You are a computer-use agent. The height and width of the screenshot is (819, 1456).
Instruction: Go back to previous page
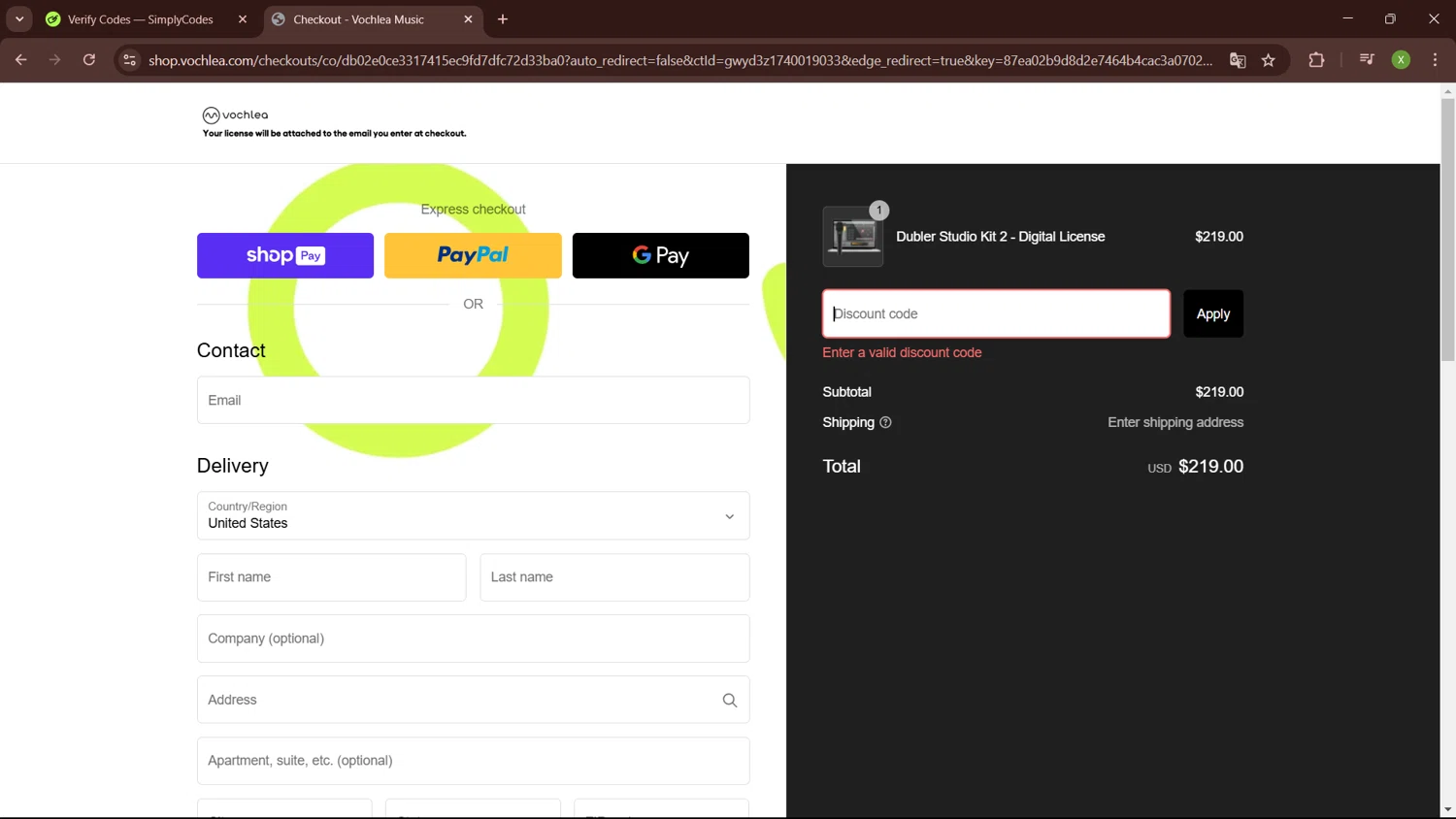pos(21,60)
